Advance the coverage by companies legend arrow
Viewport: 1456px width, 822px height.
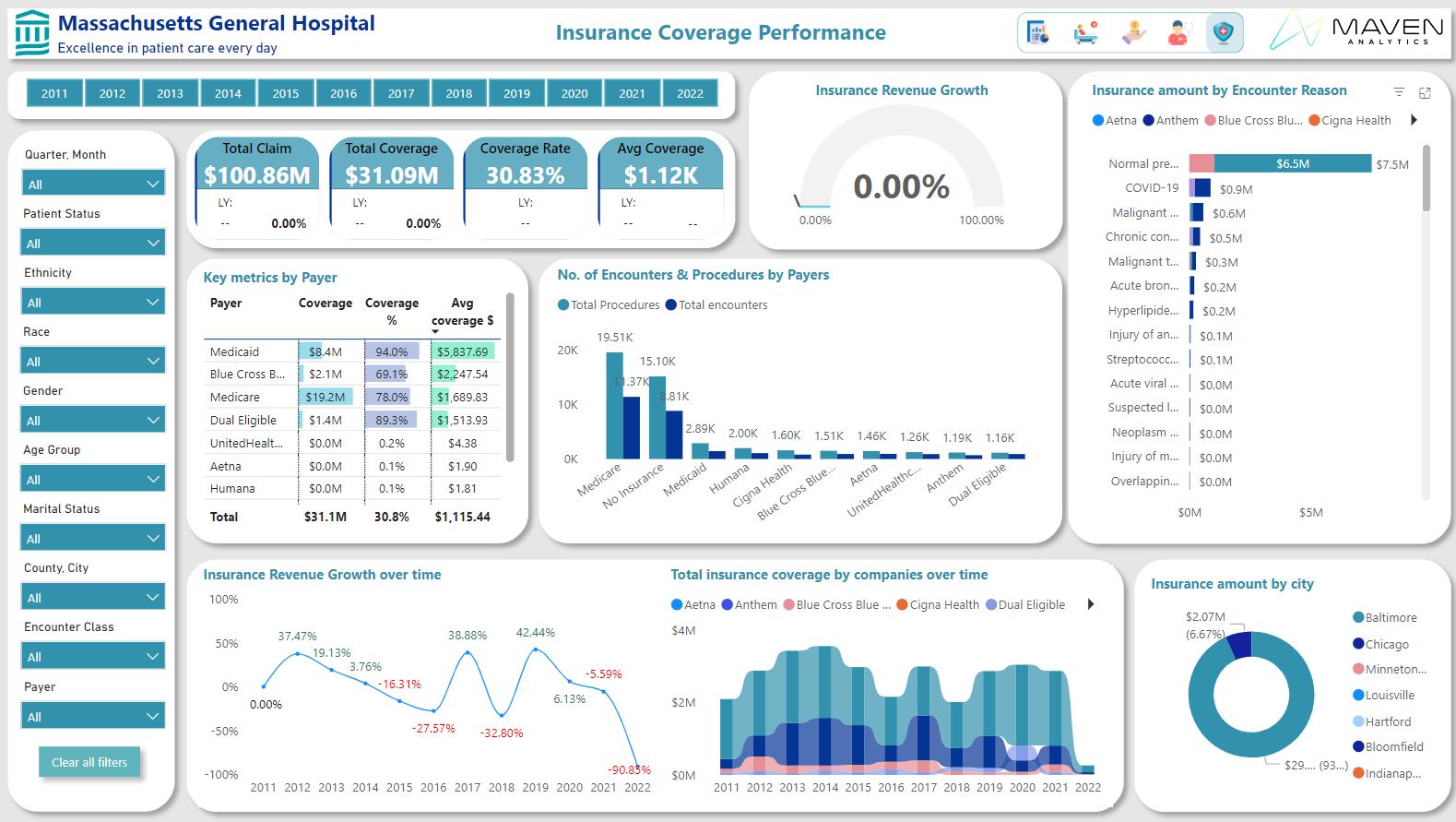1091,604
